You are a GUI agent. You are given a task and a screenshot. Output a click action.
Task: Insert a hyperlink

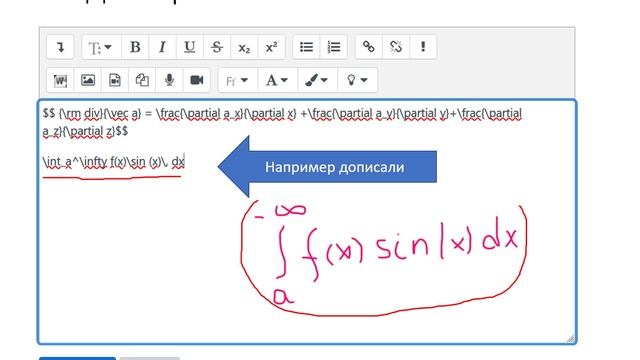click(369, 47)
